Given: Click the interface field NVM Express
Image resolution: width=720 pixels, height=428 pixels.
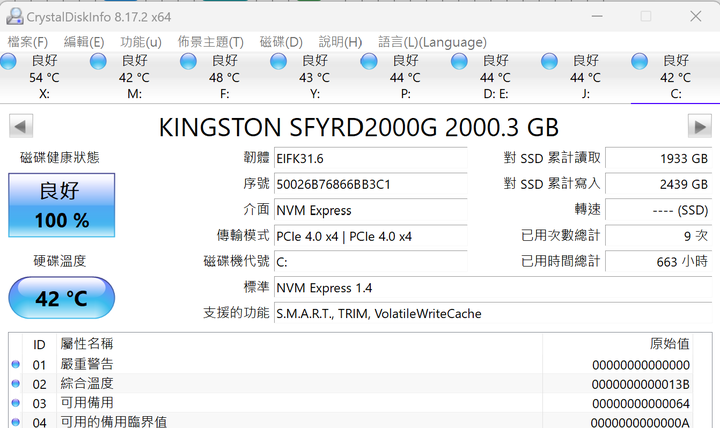Looking at the screenshot, I should tap(371, 210).
